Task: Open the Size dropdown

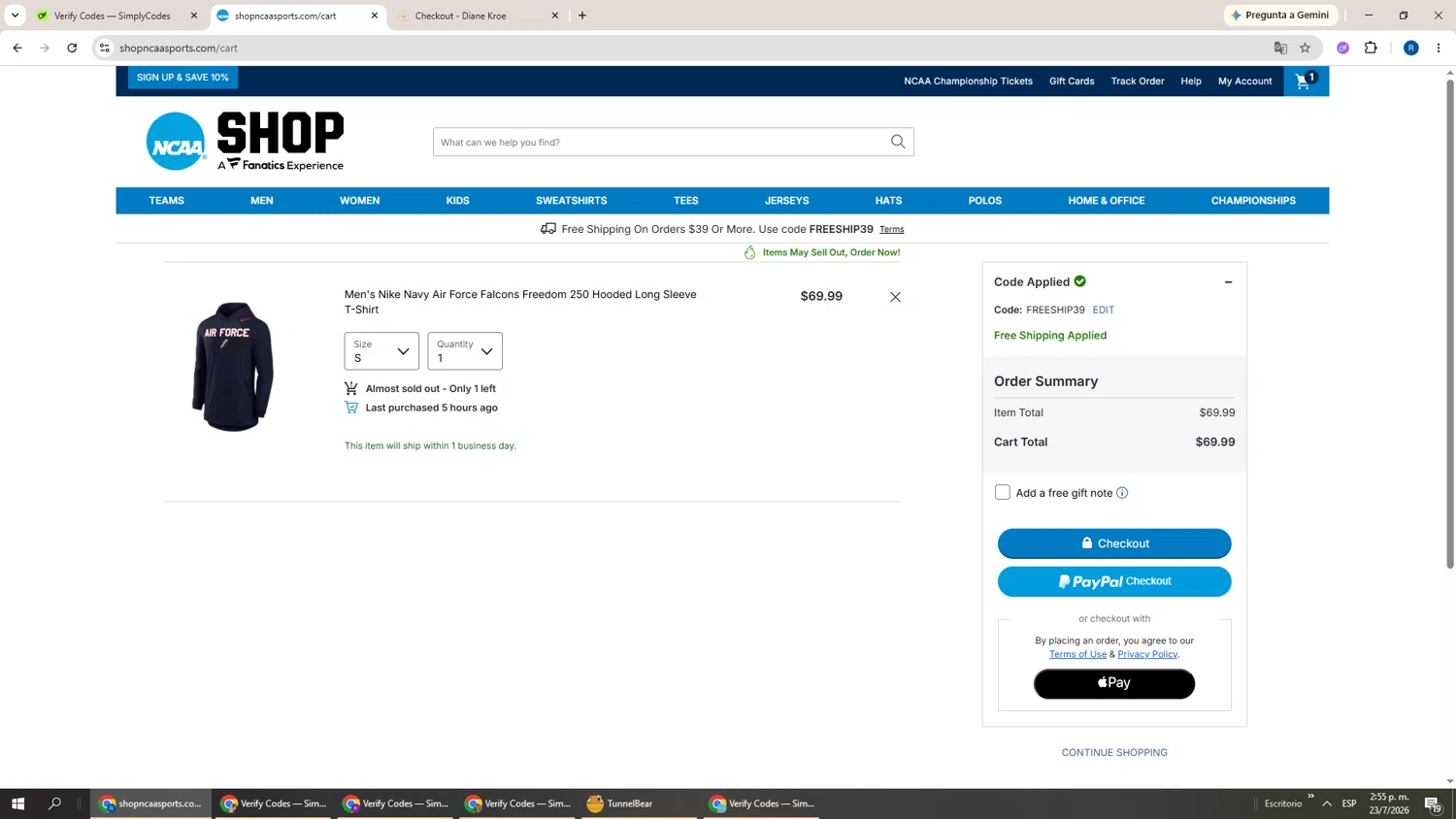Action: 381,351
